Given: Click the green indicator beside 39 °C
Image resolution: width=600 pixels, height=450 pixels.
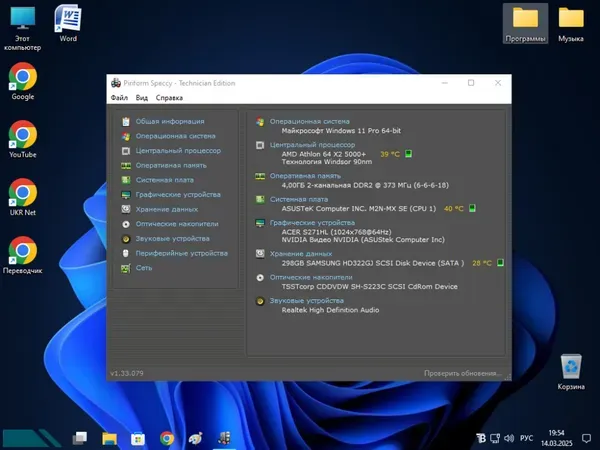Looking at the screenshot, I should point(409,154).
